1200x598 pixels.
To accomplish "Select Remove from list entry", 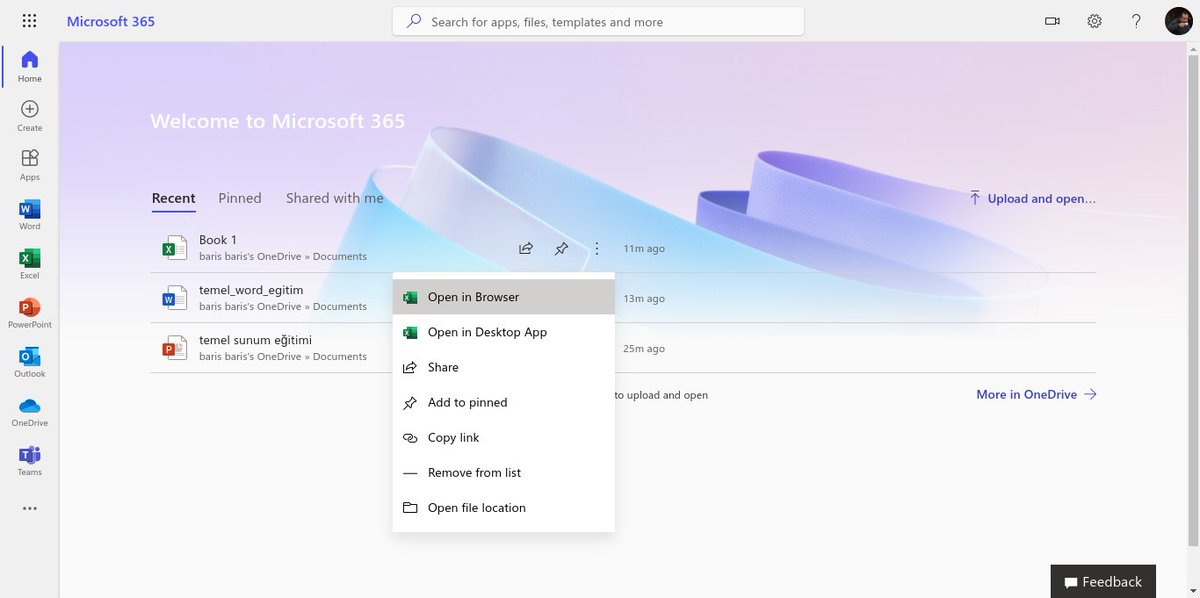I will (504, 472).
